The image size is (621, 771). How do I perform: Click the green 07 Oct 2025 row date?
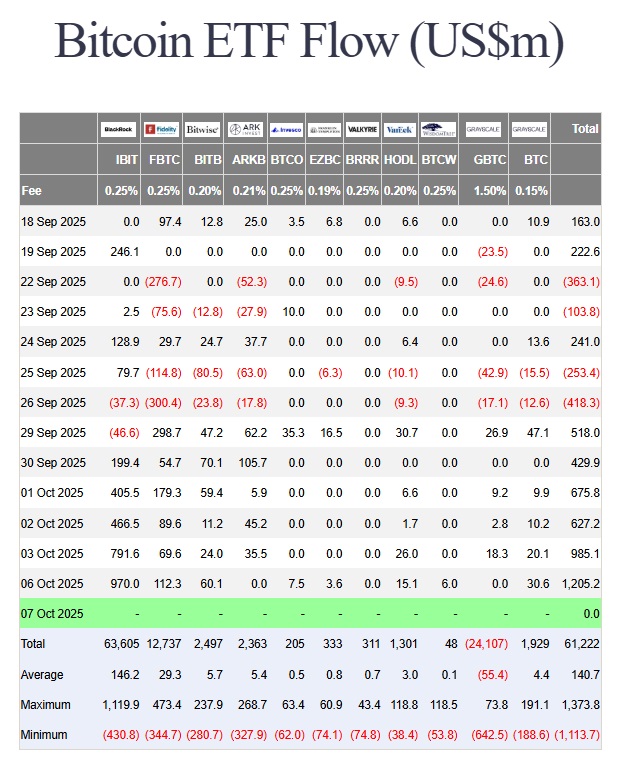(x=53, y=613)
